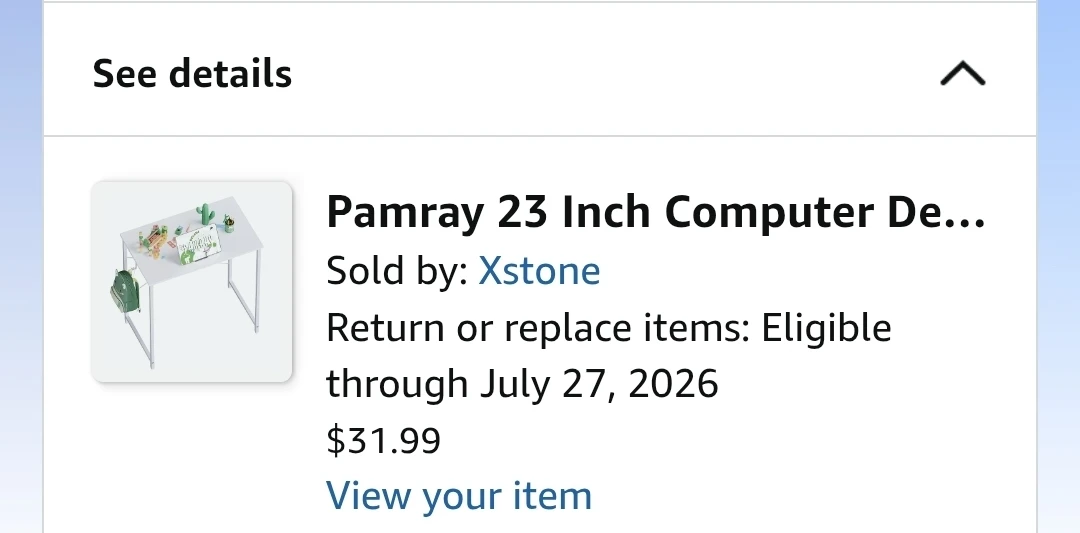Click the Sold by label
The width and height of the screenshot is (1080, 533).
pos(397,270)
